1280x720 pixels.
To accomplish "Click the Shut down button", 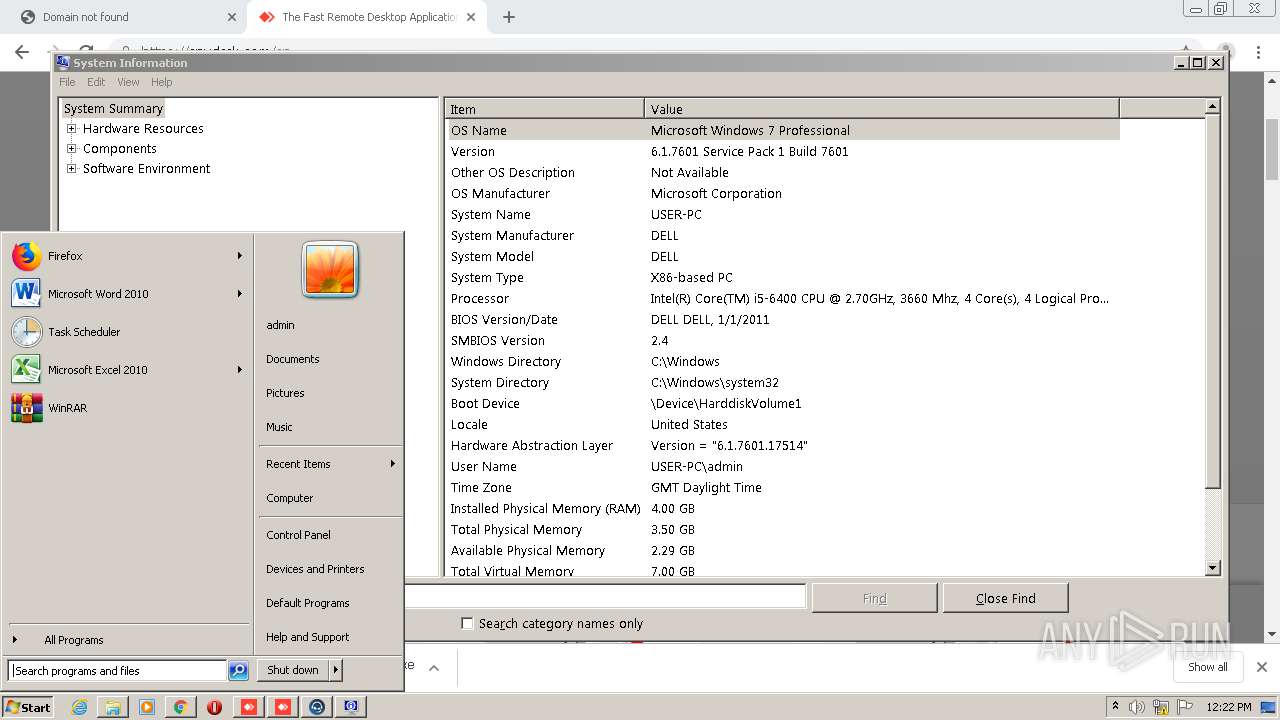I will coord(293,670).
